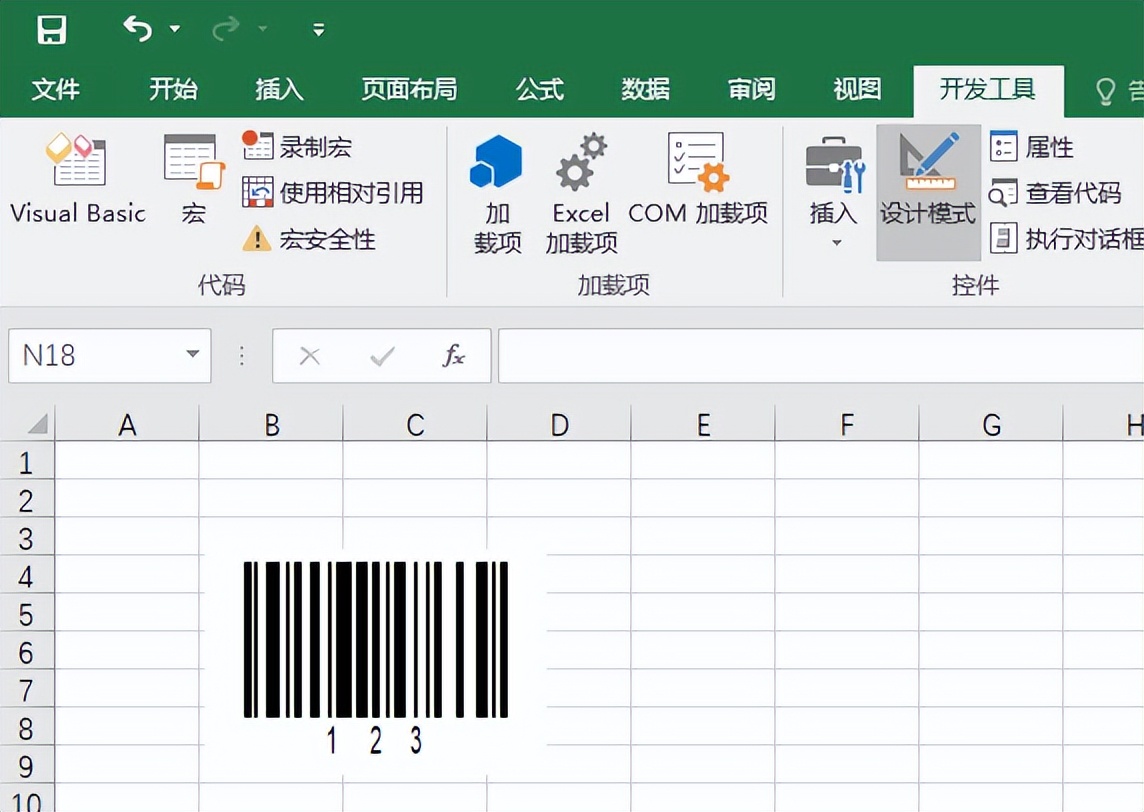Select column B header
Viewport: 1144px width, 812px height.
click(x=271, y=424)
